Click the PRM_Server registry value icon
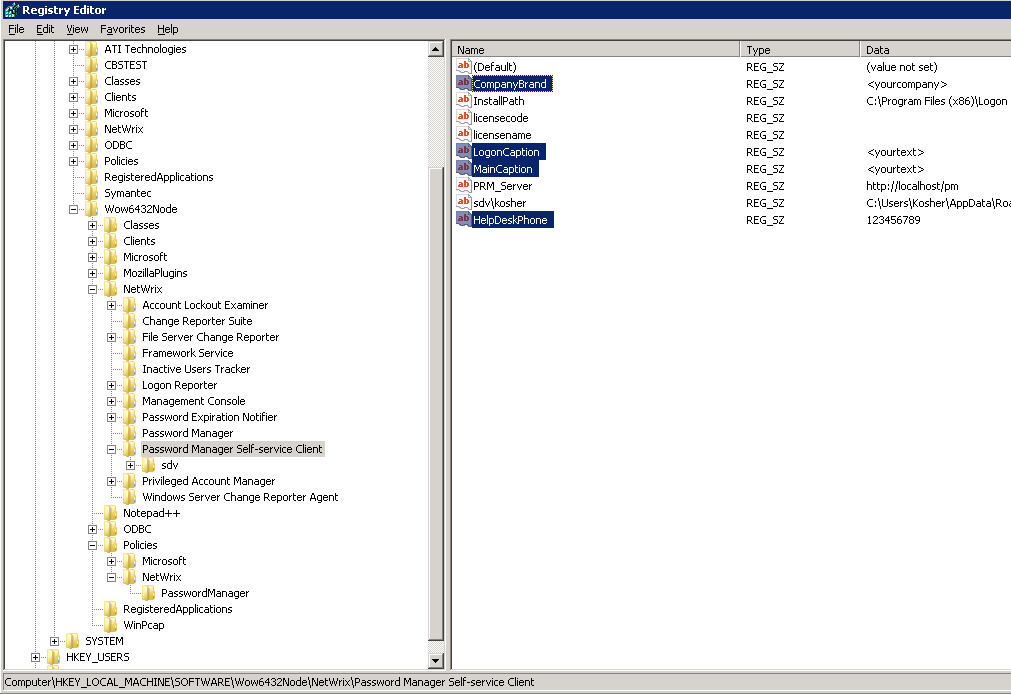The width and height of the screenshot is (1011, 694). coord(463,185)
